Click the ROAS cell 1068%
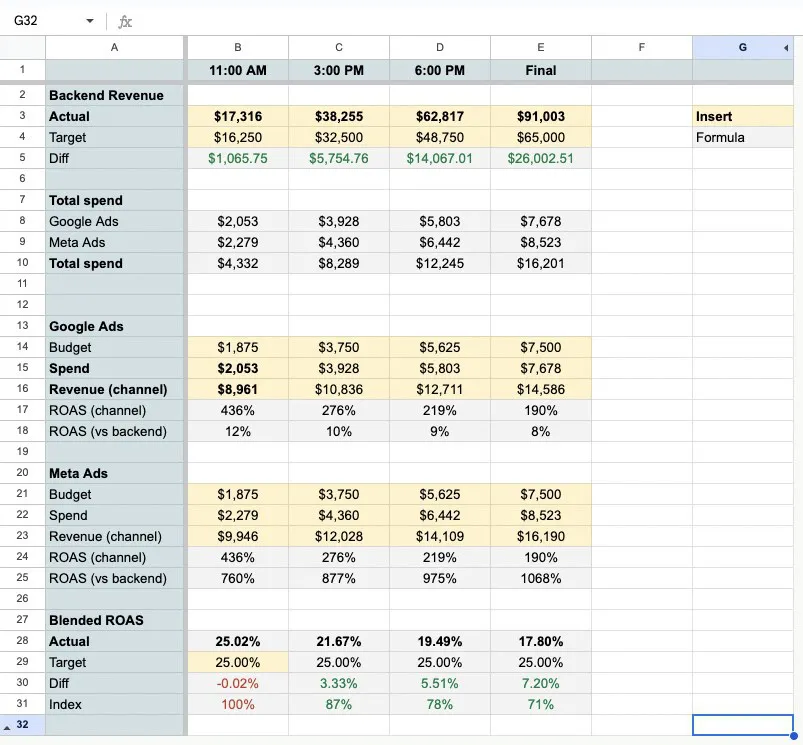803x745 pixels. [540, 578]
